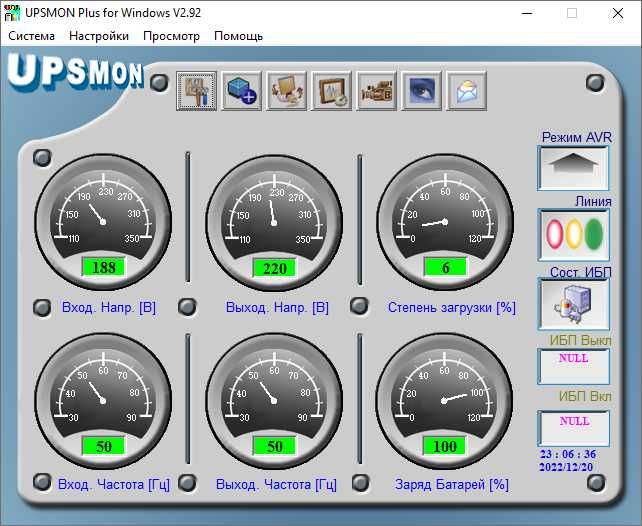This screenshot has width=642, height=526.
Task: Click the input frequency 50 readout
Action: [x=104, y=446]
